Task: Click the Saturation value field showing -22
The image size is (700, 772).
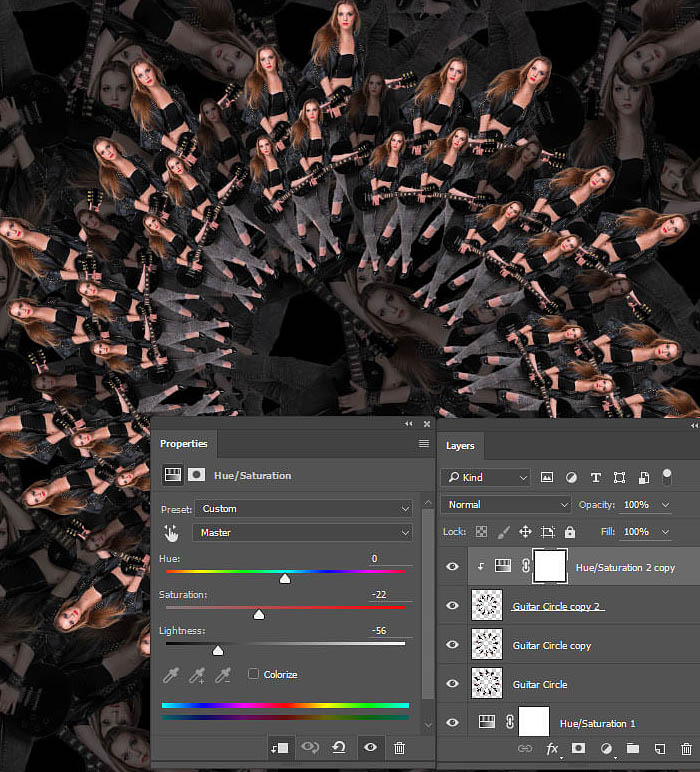Action: 391,594
